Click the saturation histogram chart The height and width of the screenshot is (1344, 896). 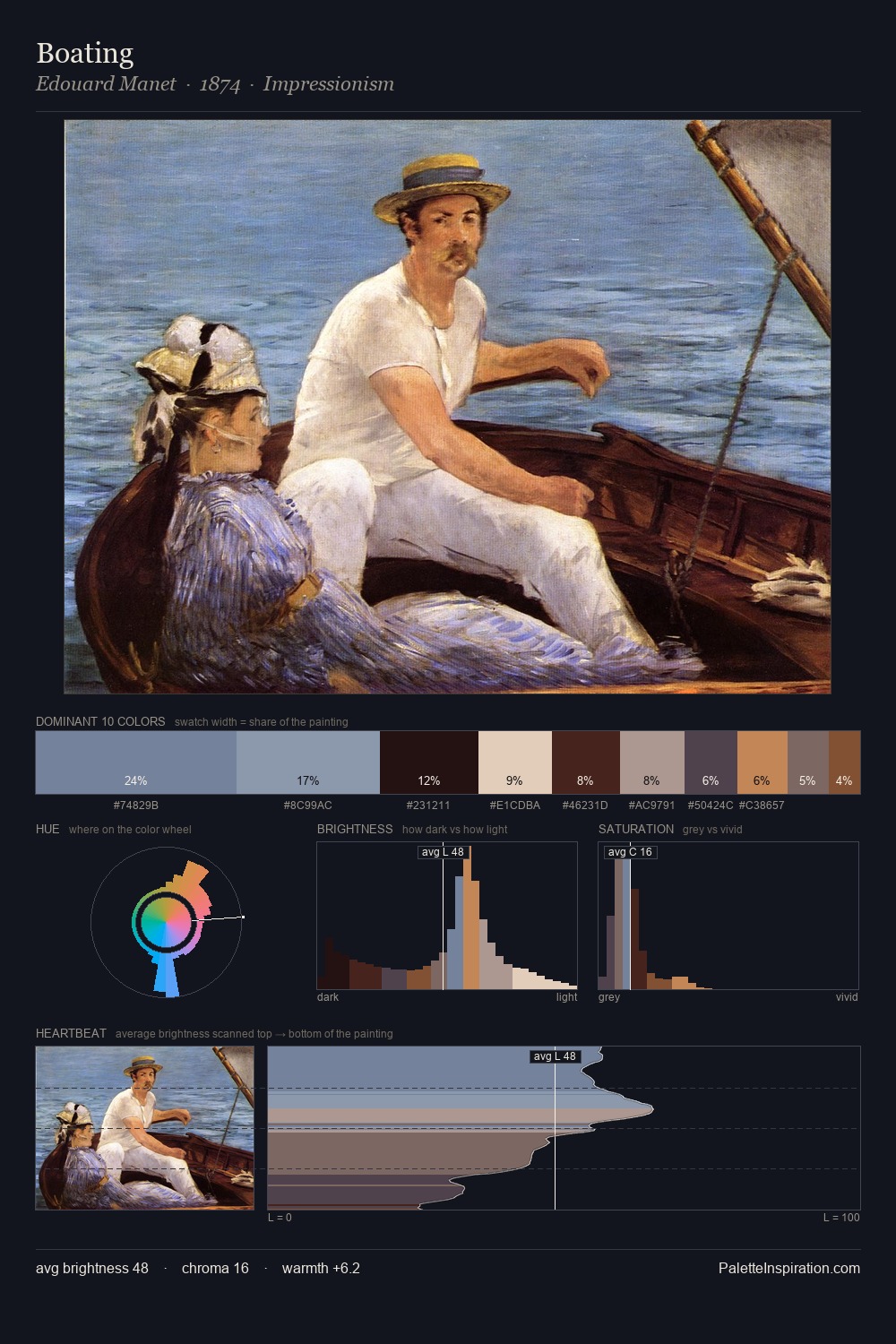(728, 916)
